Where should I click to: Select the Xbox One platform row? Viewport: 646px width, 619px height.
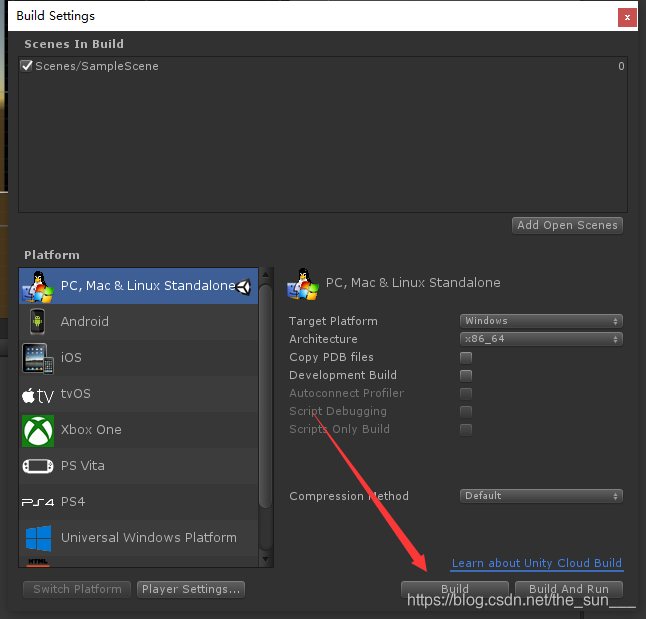(138, 430)
